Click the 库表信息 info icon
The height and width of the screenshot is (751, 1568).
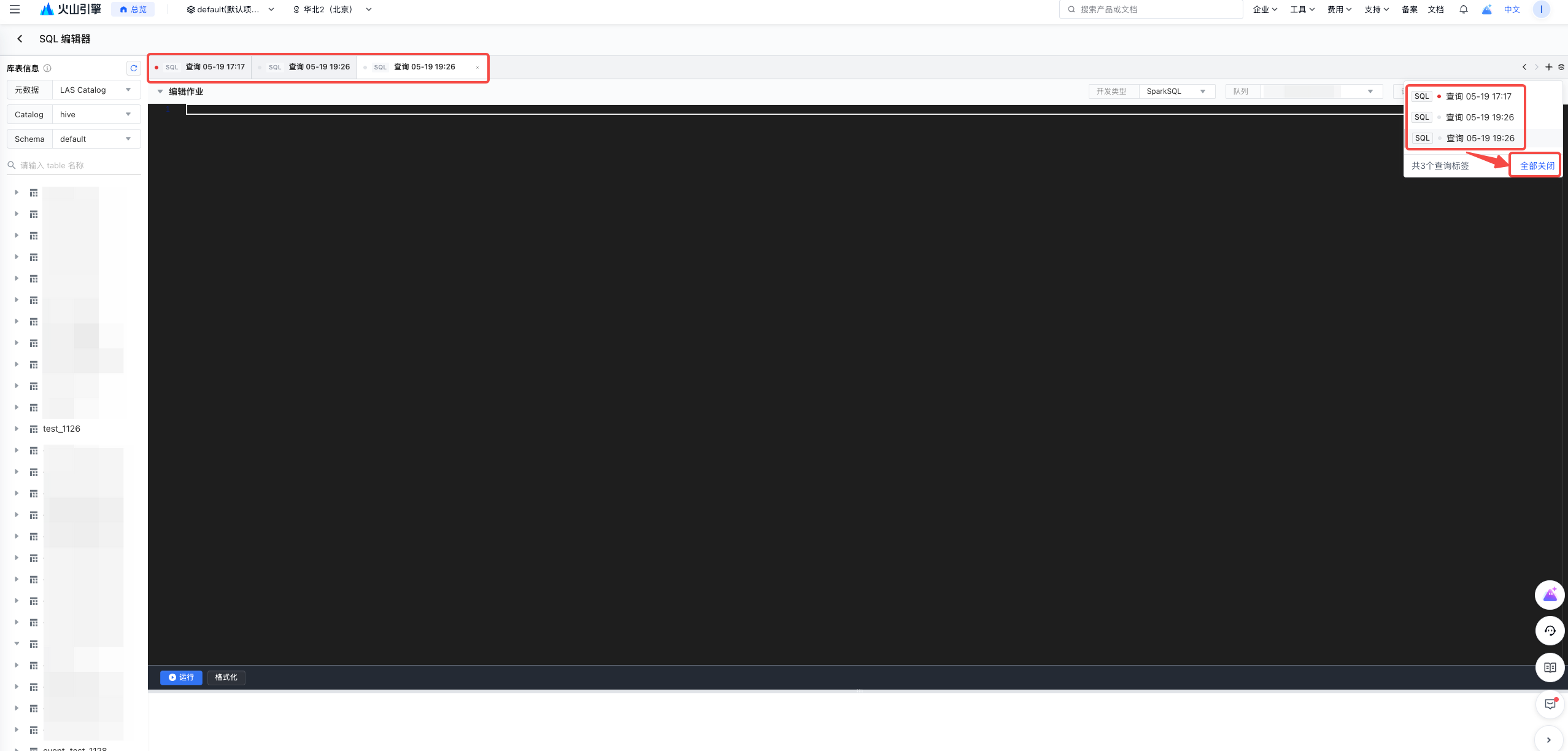tap(47, 68)
